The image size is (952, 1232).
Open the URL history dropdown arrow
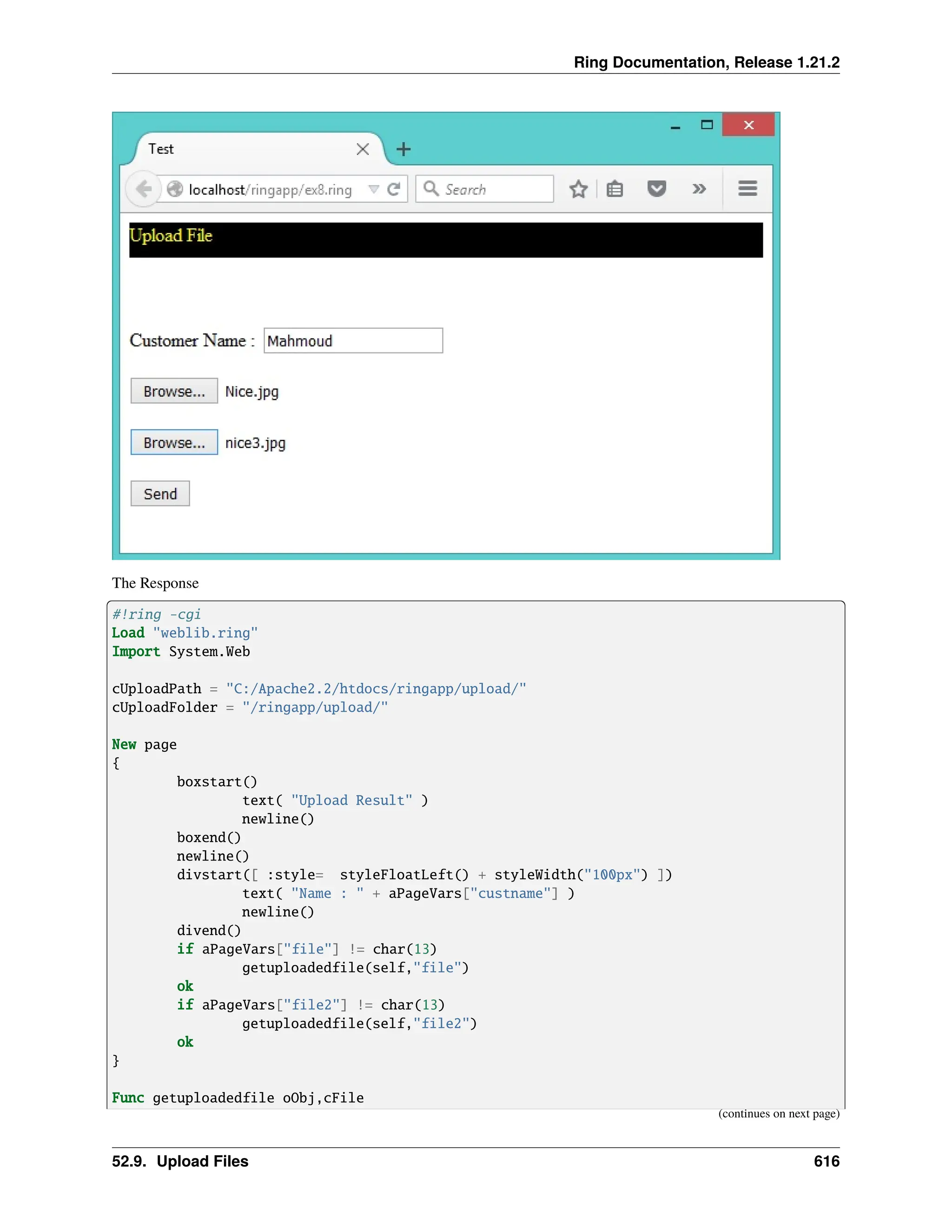373,189
